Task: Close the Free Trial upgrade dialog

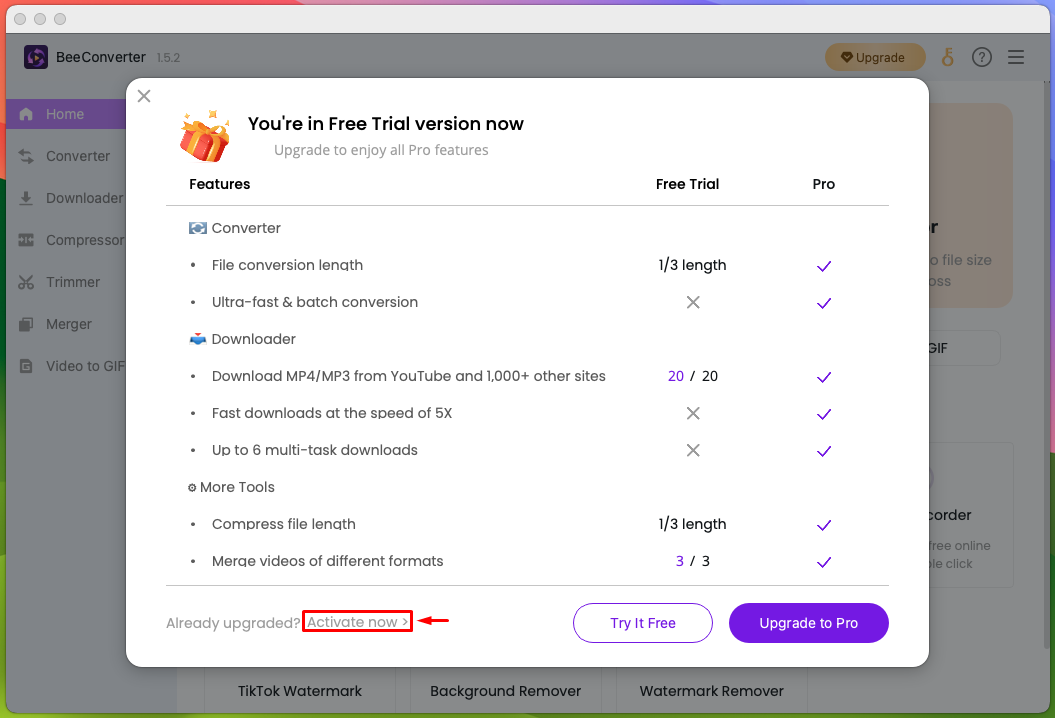Action: 144,96
